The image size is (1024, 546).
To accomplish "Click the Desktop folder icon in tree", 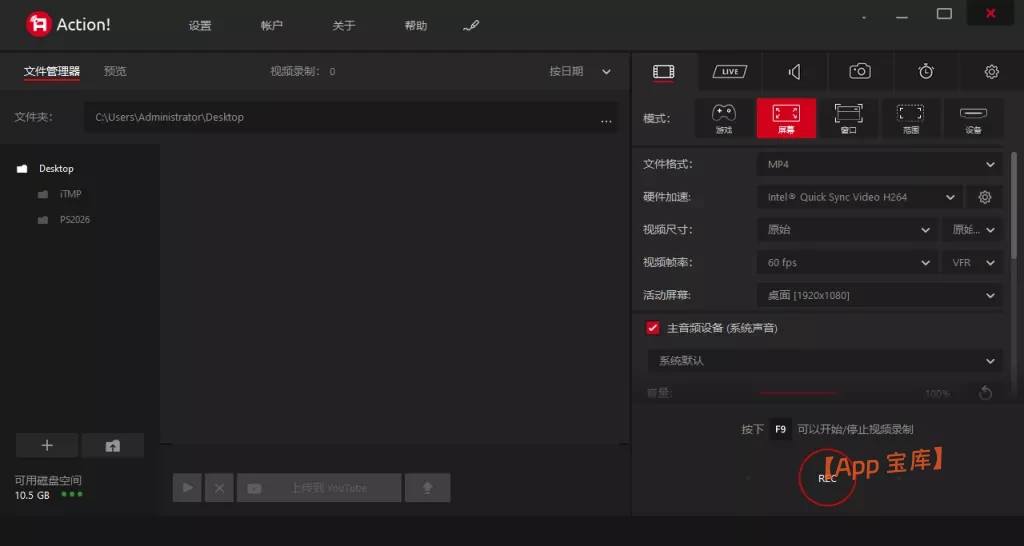I will [22, 169].
